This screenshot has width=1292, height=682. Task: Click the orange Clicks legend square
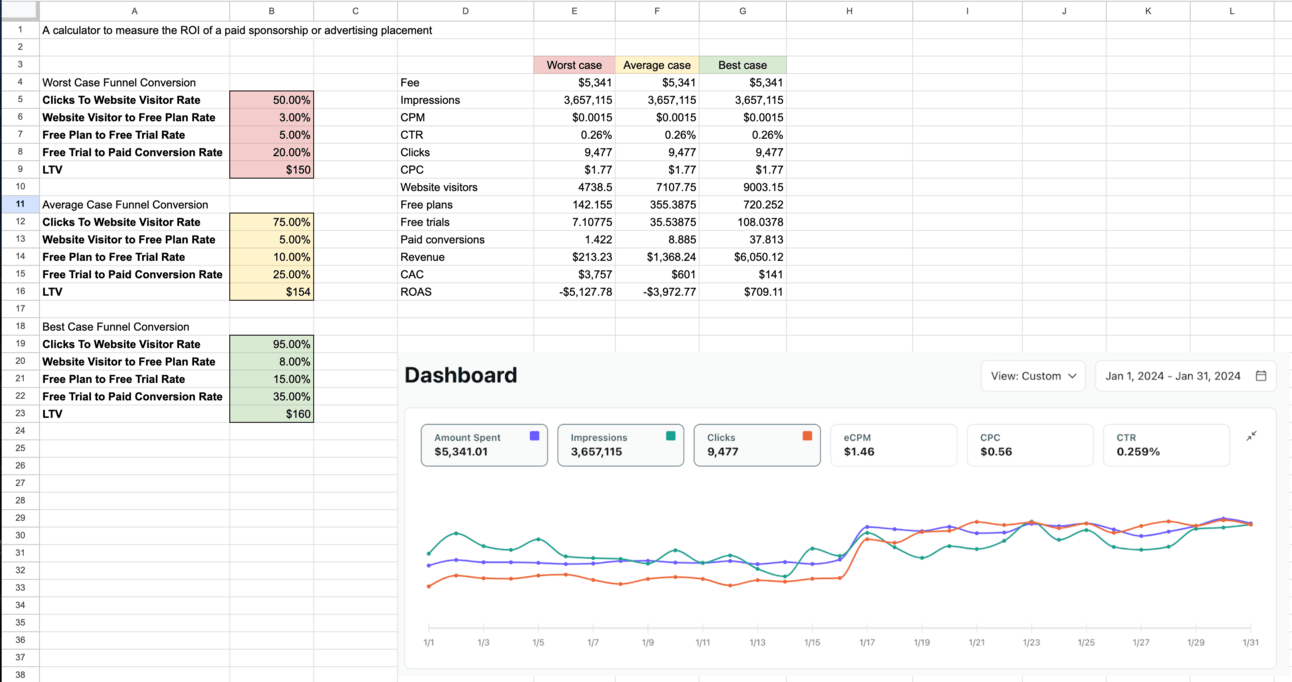pyautogui.click(x=807, y=436)
